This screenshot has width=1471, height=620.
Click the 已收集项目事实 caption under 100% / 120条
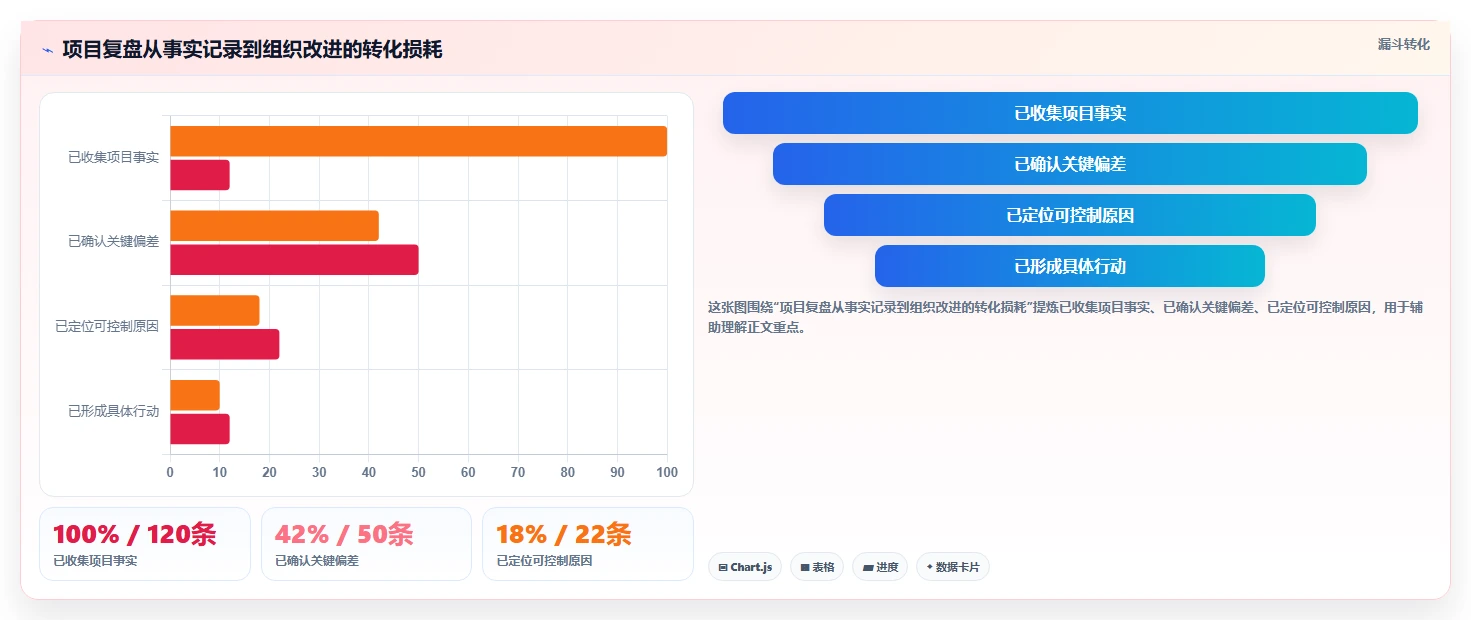pos(95,561)
